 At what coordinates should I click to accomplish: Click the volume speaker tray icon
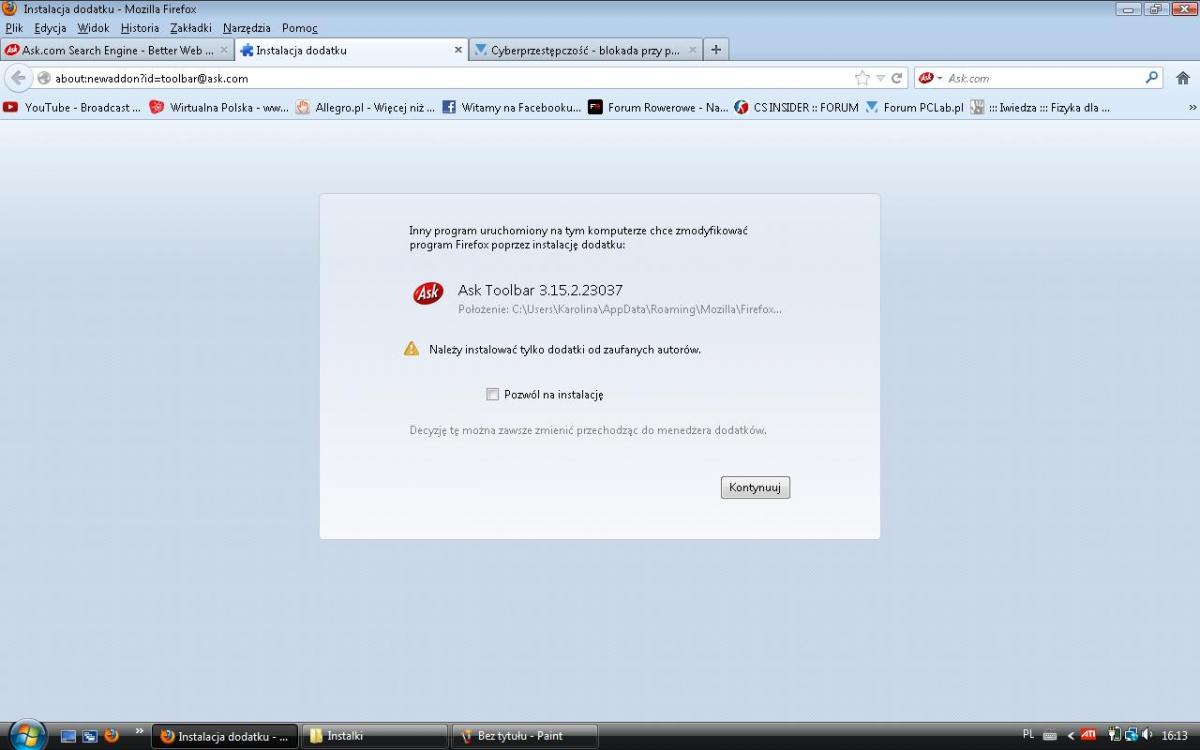click(x=1147, y=735)
